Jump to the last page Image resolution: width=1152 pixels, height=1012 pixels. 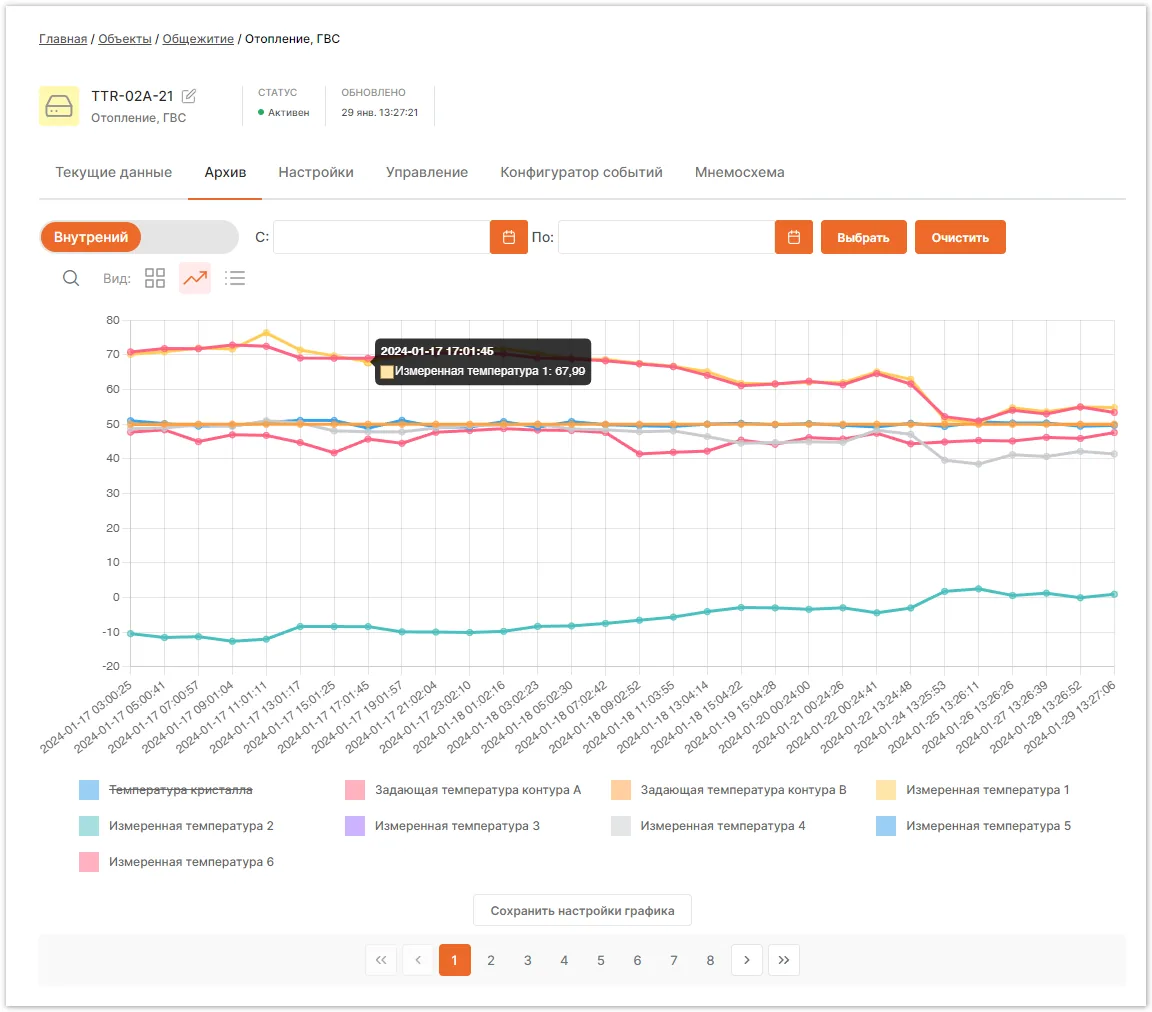784,960
